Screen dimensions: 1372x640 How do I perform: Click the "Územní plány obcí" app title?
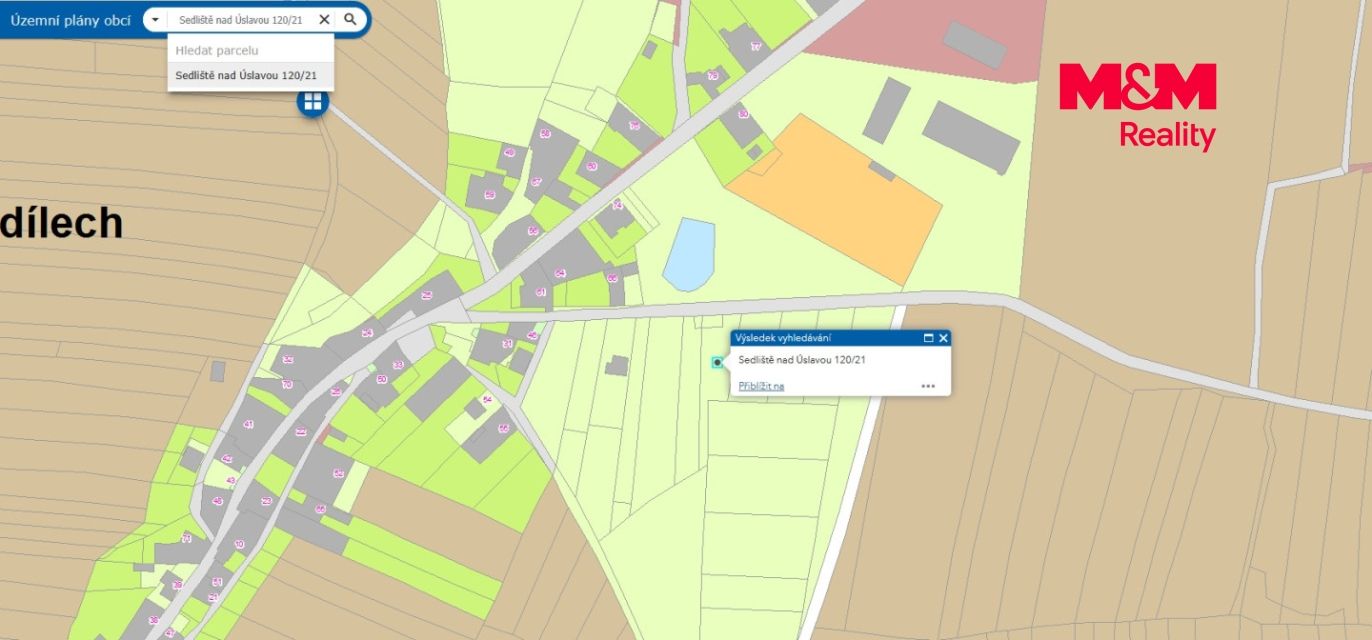click(70, 19)
